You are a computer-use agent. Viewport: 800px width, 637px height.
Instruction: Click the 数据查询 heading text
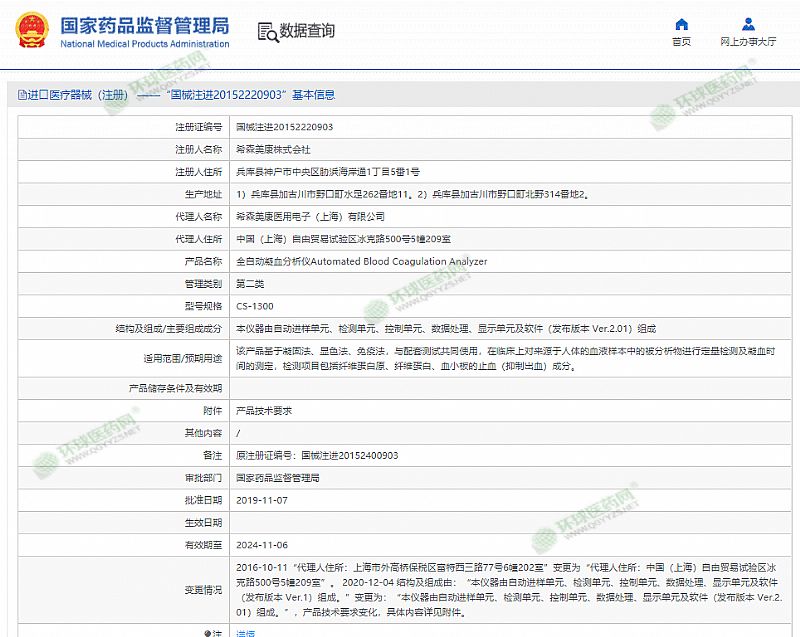click(x=308, y=31)
